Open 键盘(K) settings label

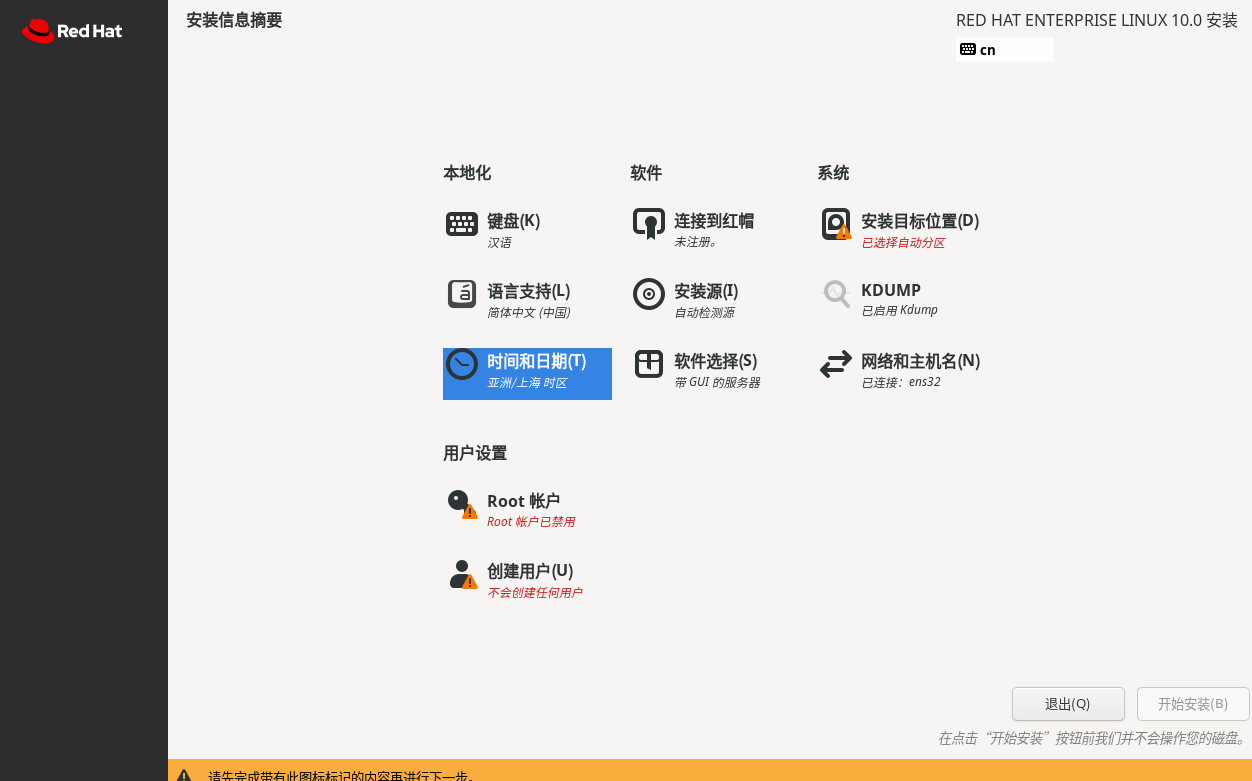click(x=513, y=221)
